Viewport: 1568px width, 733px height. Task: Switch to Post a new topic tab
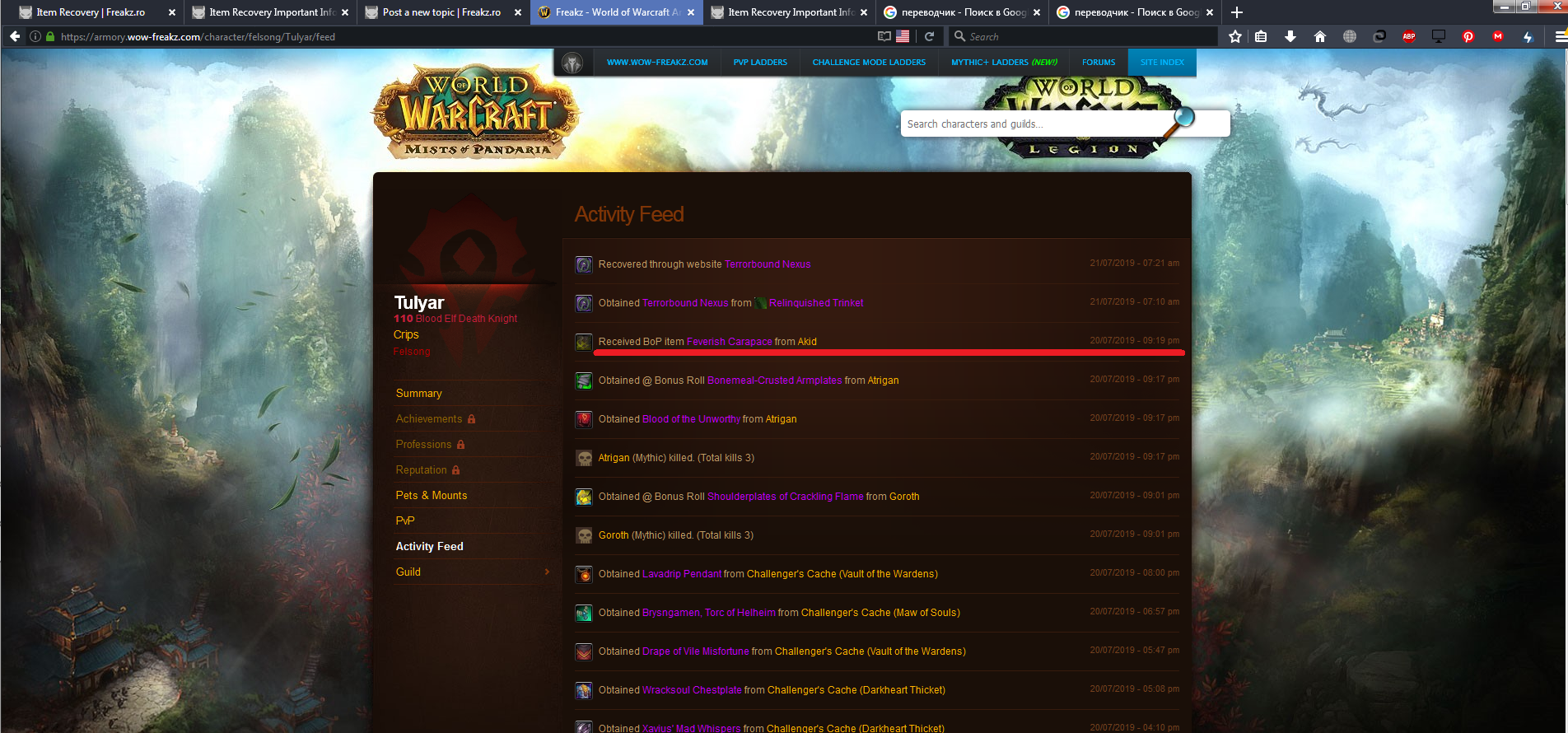click(441, 12)
